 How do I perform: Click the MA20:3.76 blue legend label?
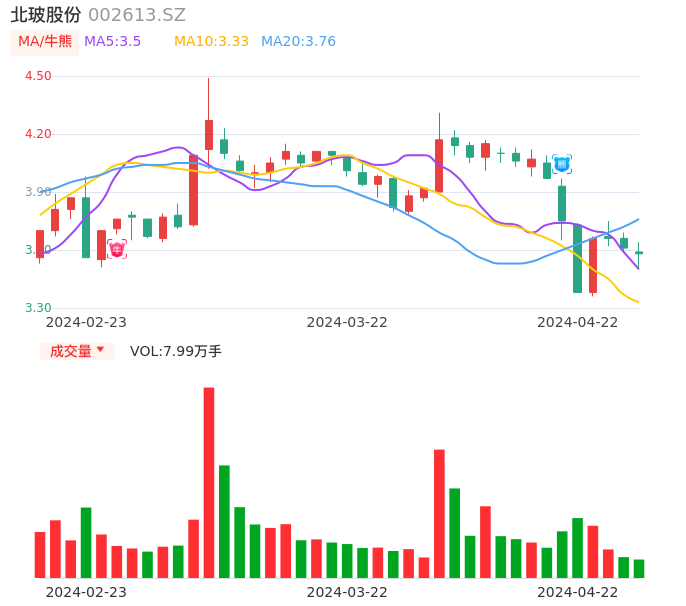point(298,41)
